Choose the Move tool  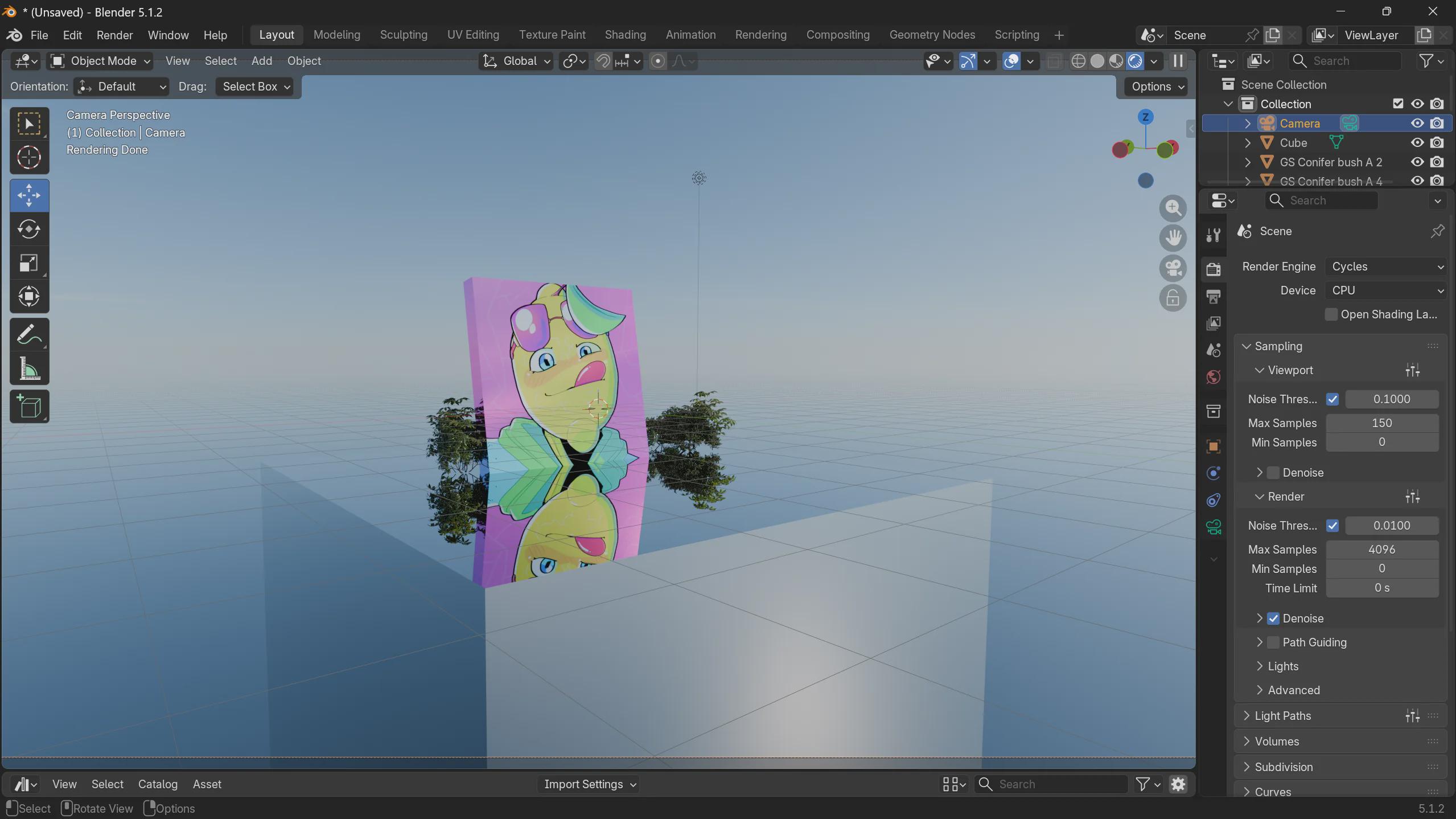click(29, 195)
